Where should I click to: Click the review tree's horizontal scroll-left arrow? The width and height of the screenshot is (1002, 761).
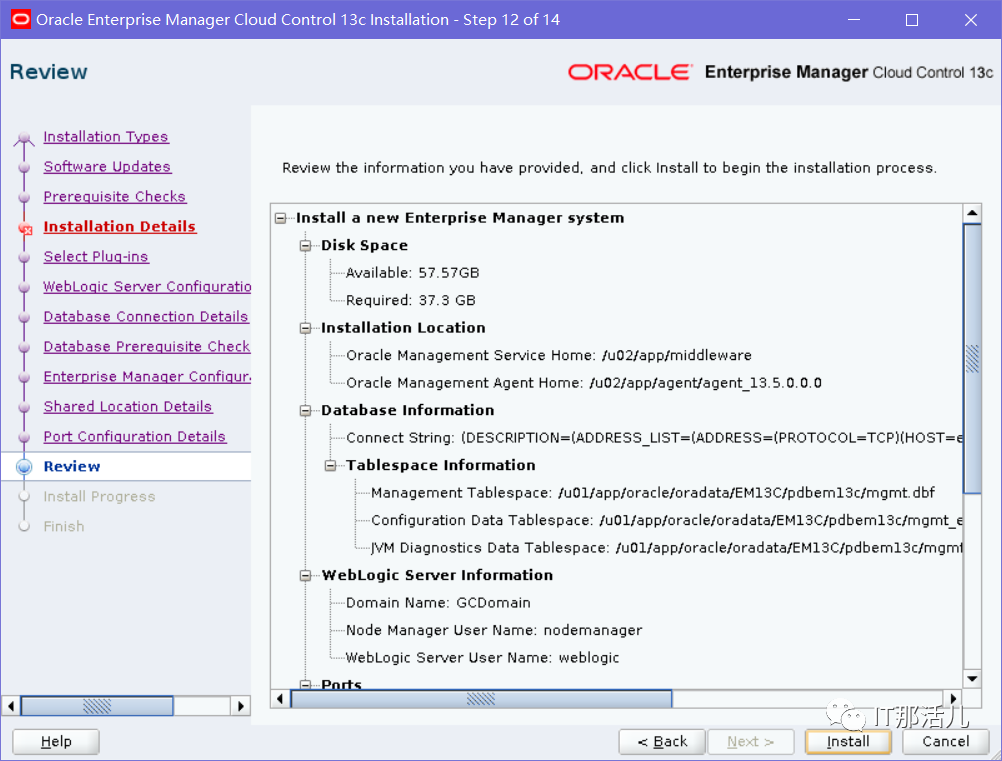pyautogui.click(x=280, y=699)
